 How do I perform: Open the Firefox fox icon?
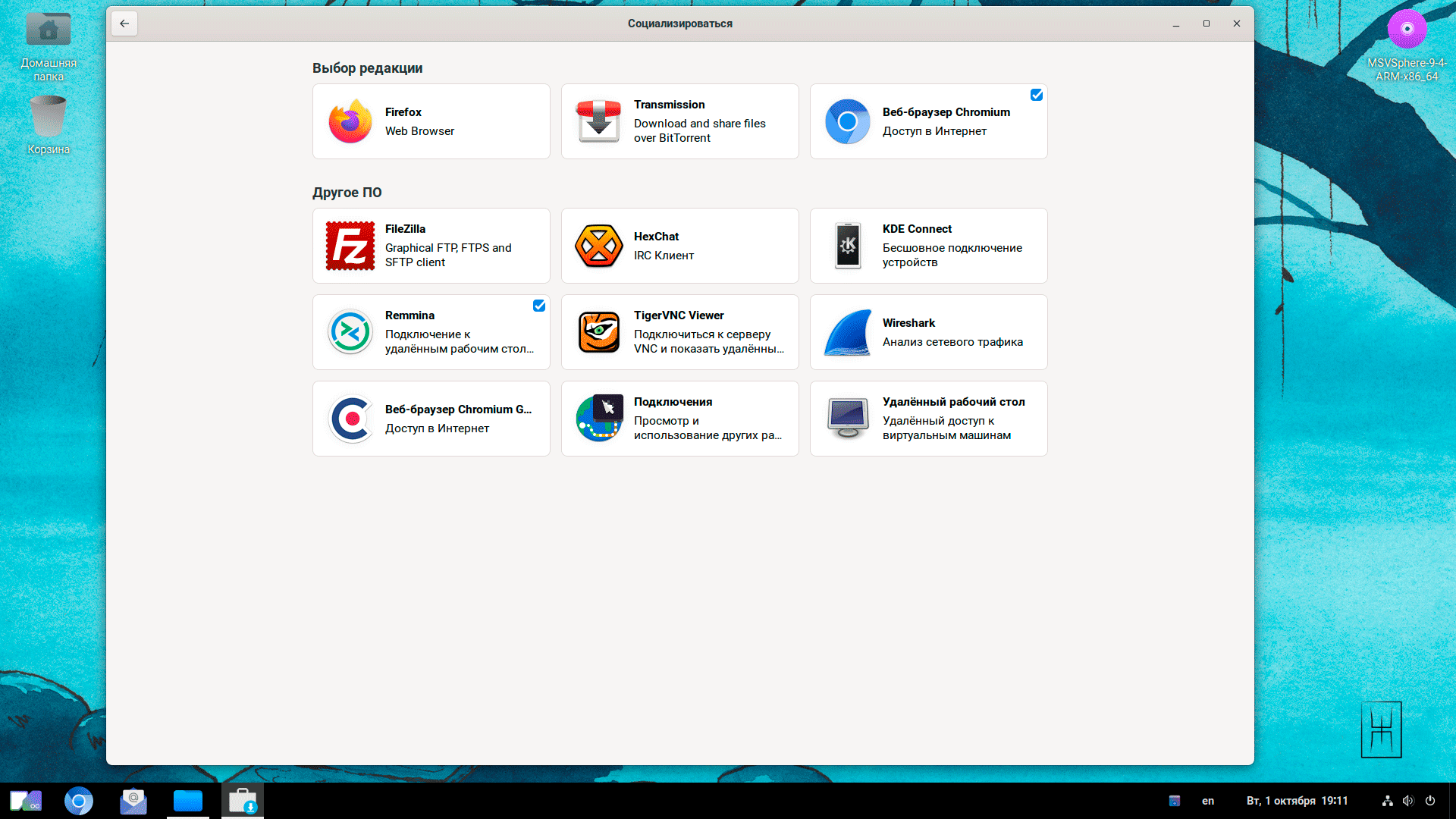click(350, 121)
